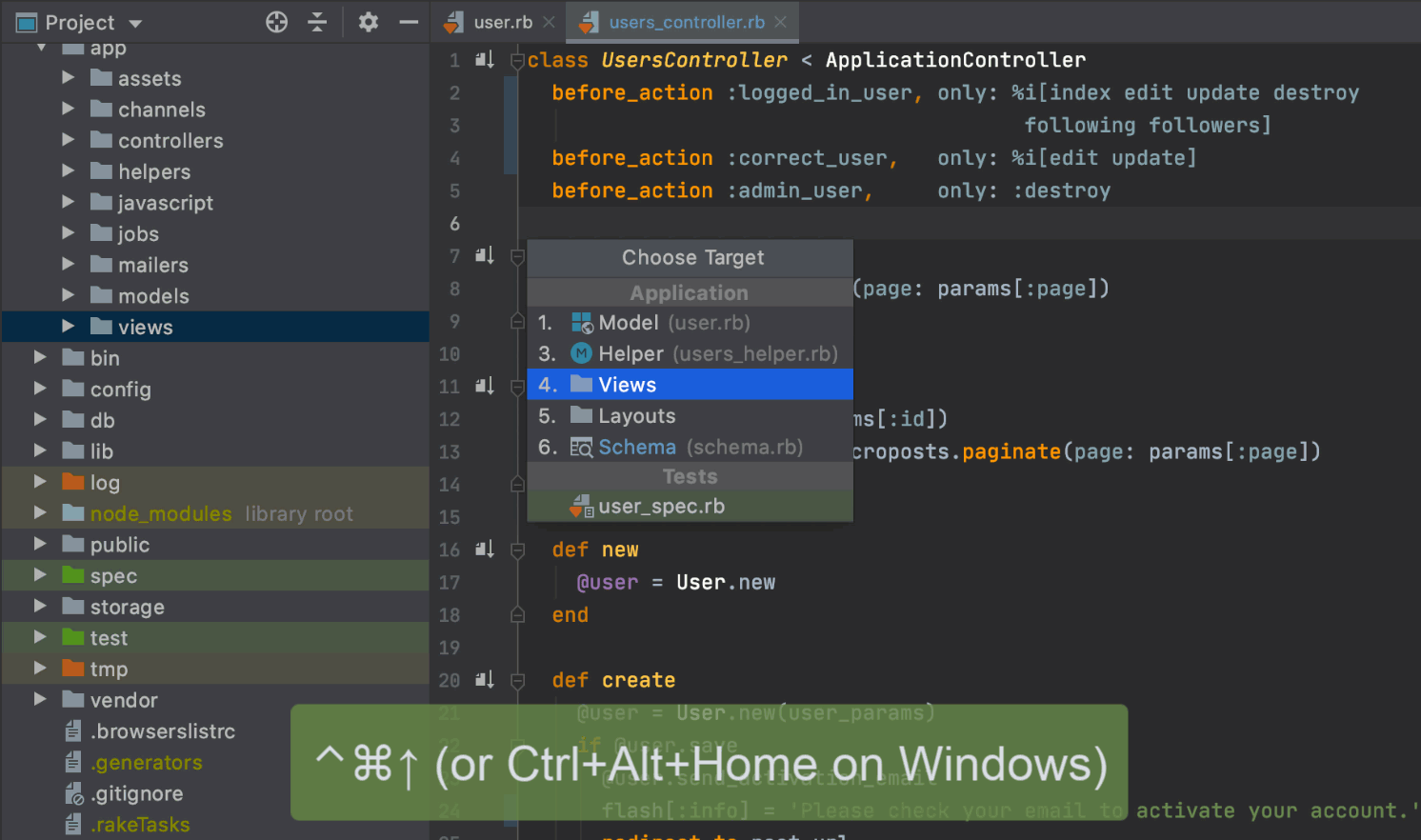Choose Views target in popup

tap(690, 385)
